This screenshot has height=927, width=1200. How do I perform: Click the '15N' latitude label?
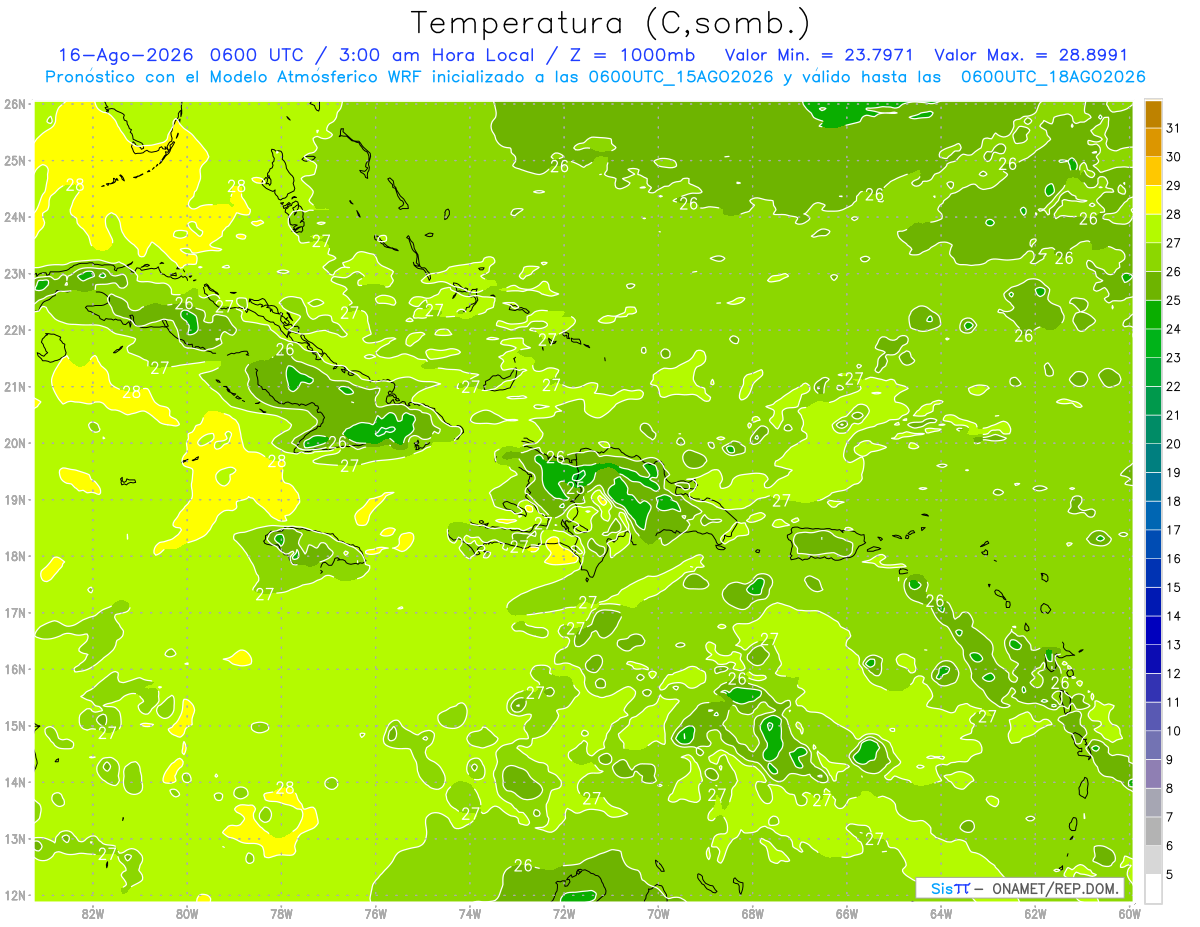[x=14, y=726]
